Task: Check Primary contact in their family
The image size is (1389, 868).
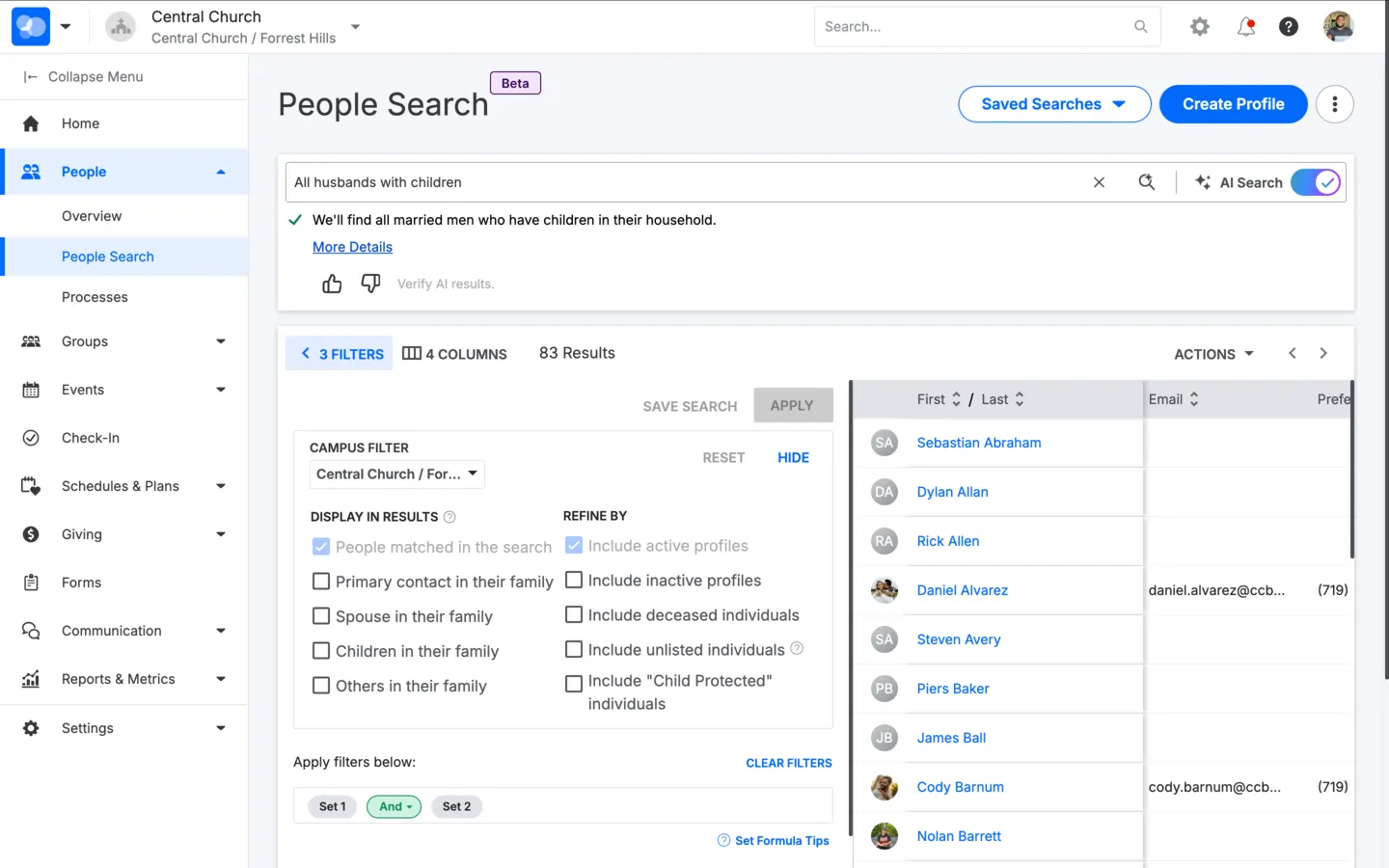Action: click(x=321, y=582)
